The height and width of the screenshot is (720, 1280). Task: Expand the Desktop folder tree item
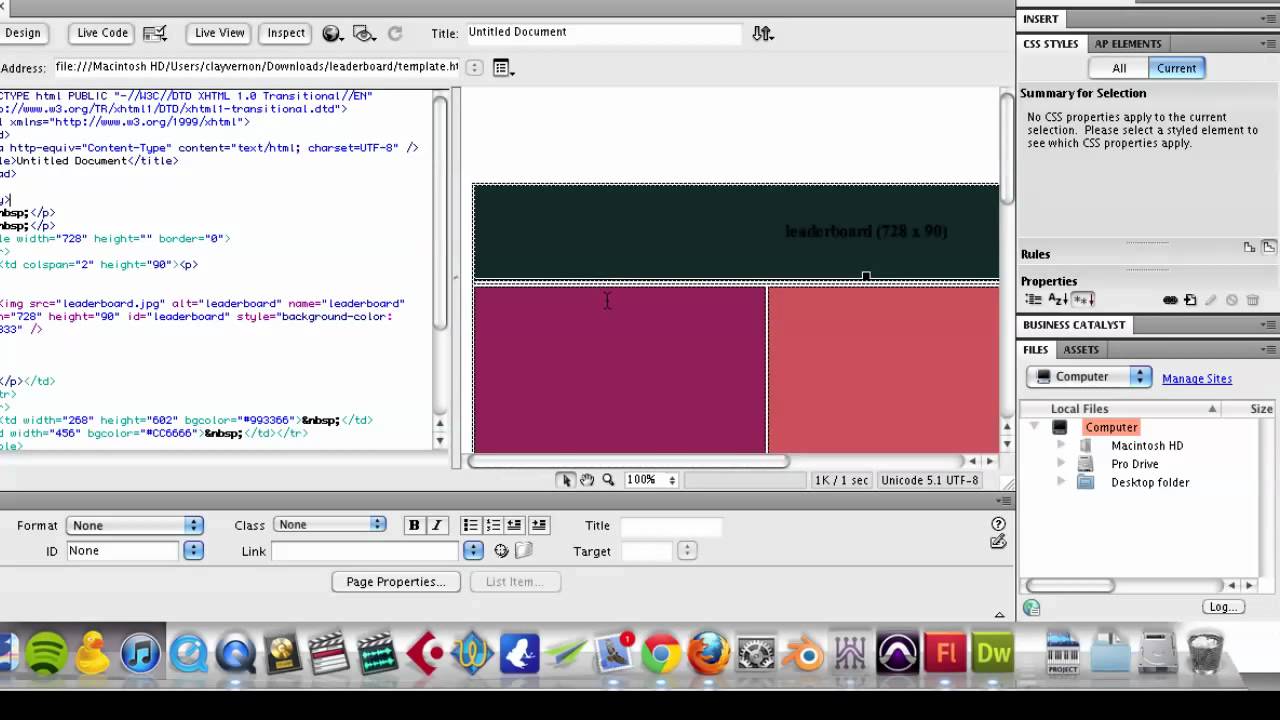(1061, 482)
